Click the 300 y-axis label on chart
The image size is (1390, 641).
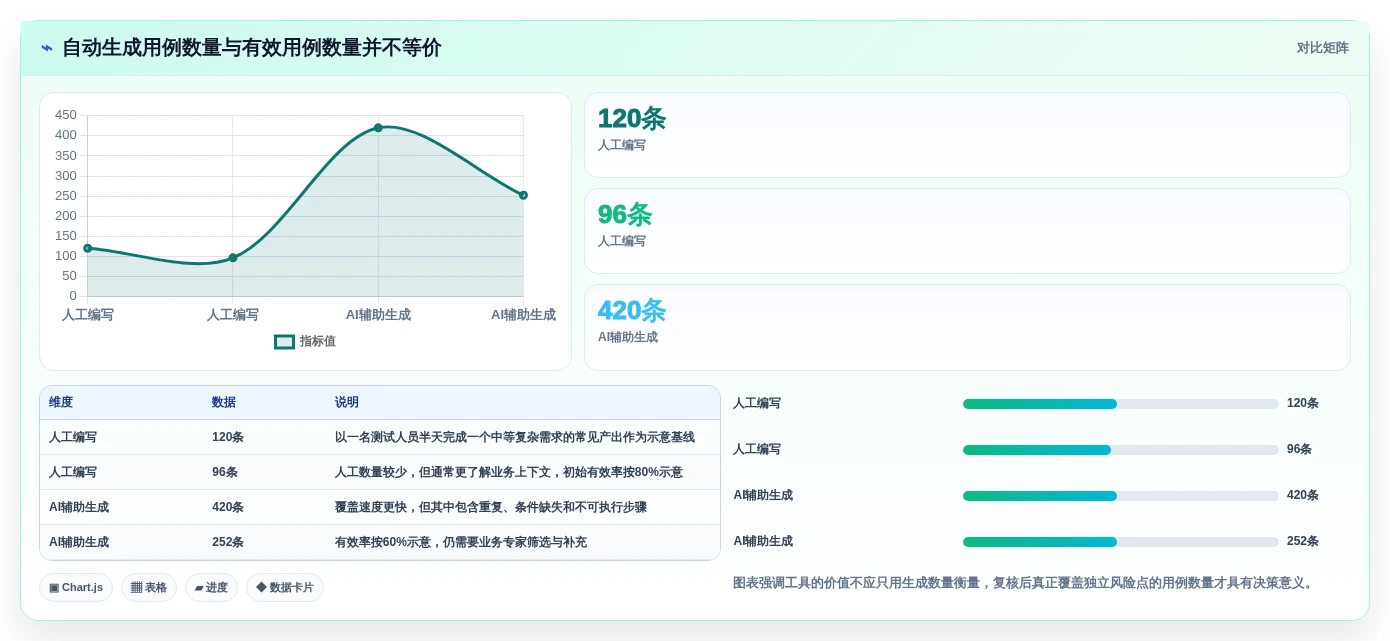coord(66,176)
